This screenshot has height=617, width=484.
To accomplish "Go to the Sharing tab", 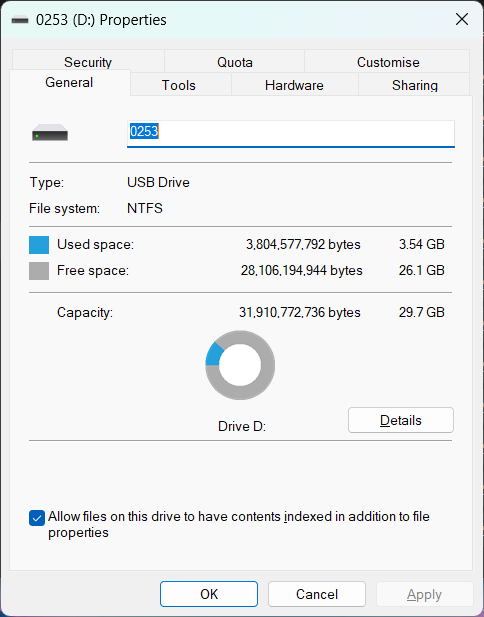I will [414, 85].
